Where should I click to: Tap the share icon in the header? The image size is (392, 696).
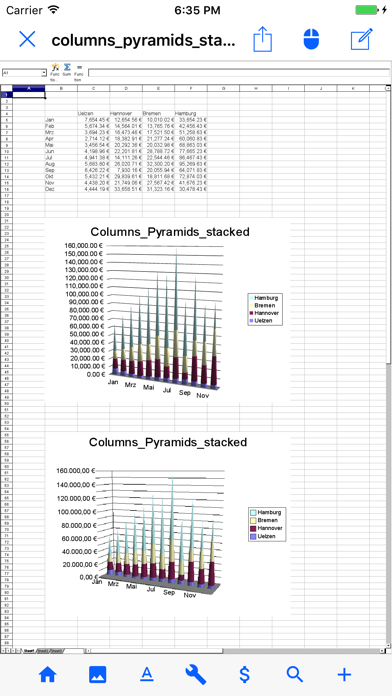pyautogui.click(x=262, y=40)
